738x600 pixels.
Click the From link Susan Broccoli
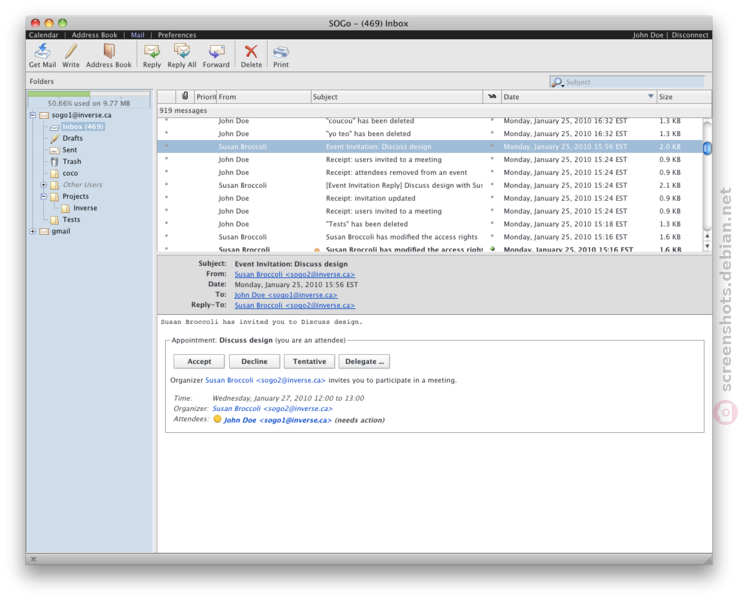pos(295,274)
